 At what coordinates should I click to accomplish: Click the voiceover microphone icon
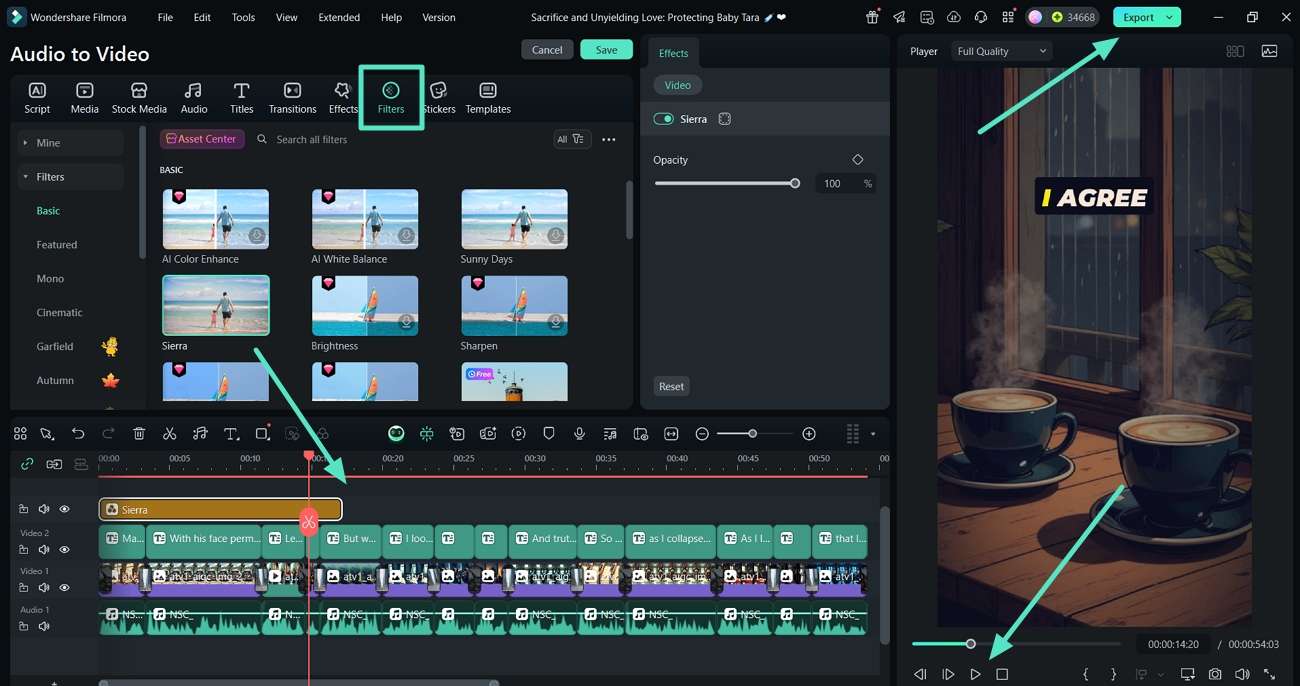pyautogui.click(x=579, y=434)
